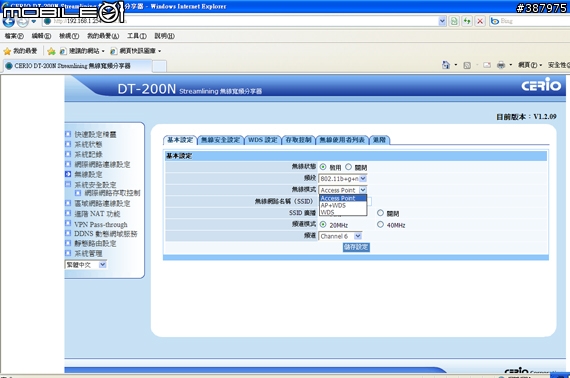Image resolution: width=570 pixels, height=378 pixels.
Task: Choose Access Point in the open list
Action: (343, 198)
